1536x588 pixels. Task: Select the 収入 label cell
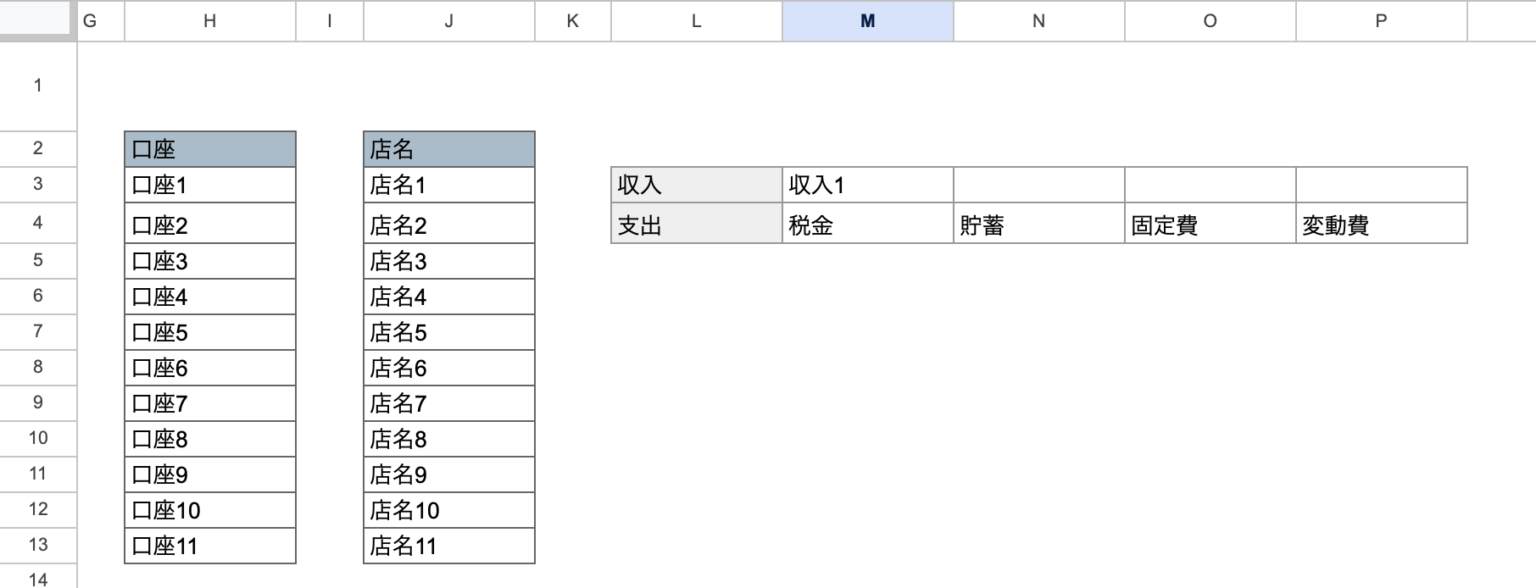click(x=696, y=185)
